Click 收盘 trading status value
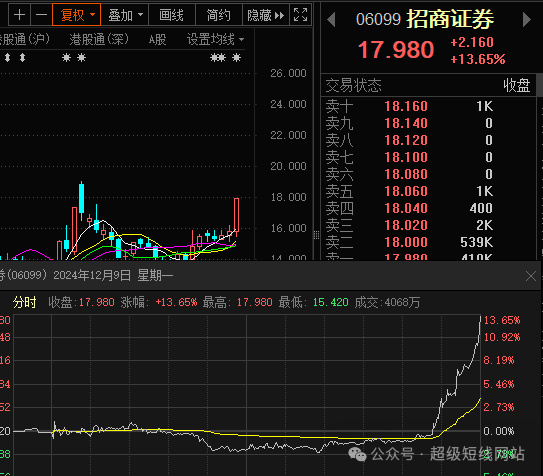This screenshot has width=543, height=476. (516, 85)
